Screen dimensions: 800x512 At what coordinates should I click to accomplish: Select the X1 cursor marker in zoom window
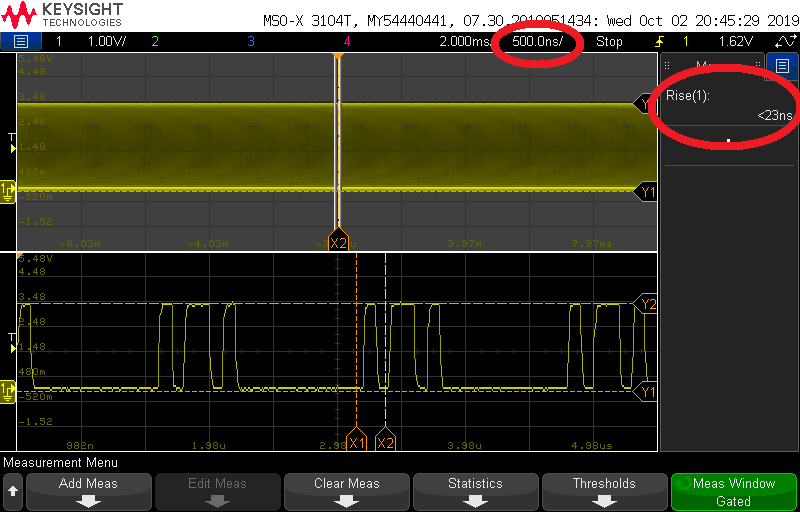(357, 442)
